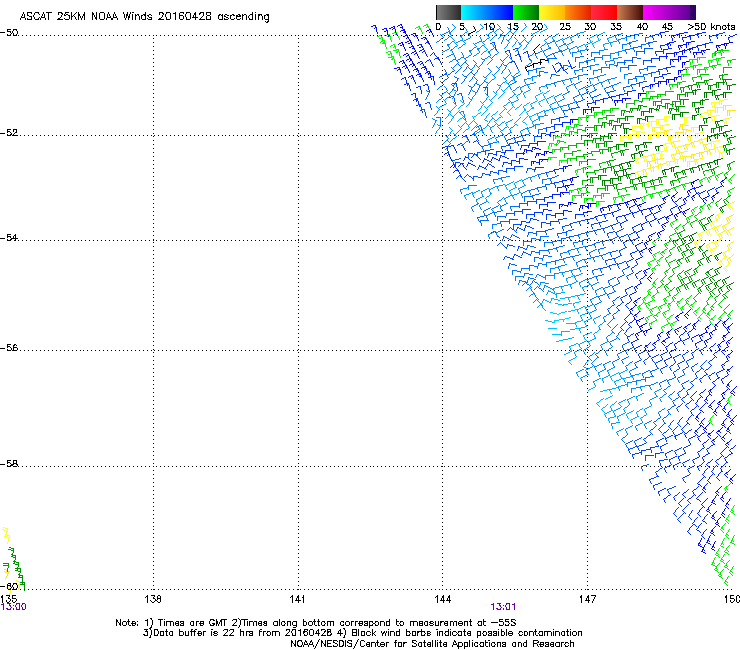Click the '-50' latitude axis label
Image resolution: width=740 pixels, height=650 pixels.
pyautogui.click(x=9, y=33)
